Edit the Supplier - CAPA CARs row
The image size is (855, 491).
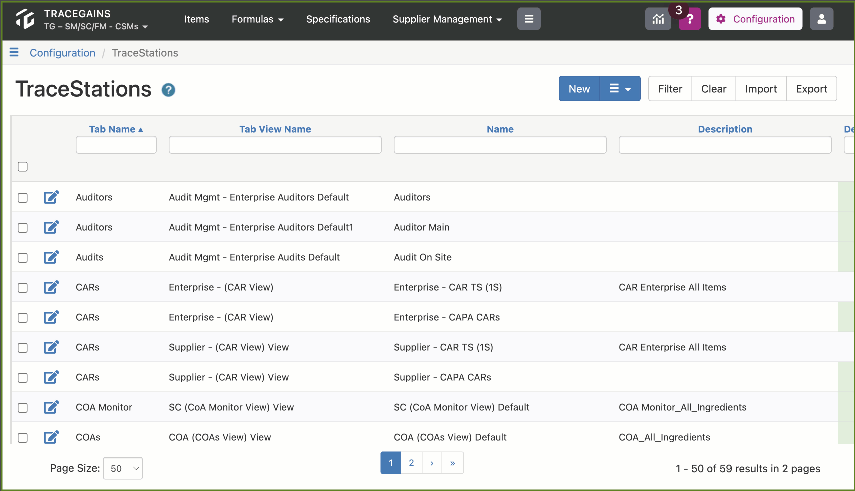51,377
